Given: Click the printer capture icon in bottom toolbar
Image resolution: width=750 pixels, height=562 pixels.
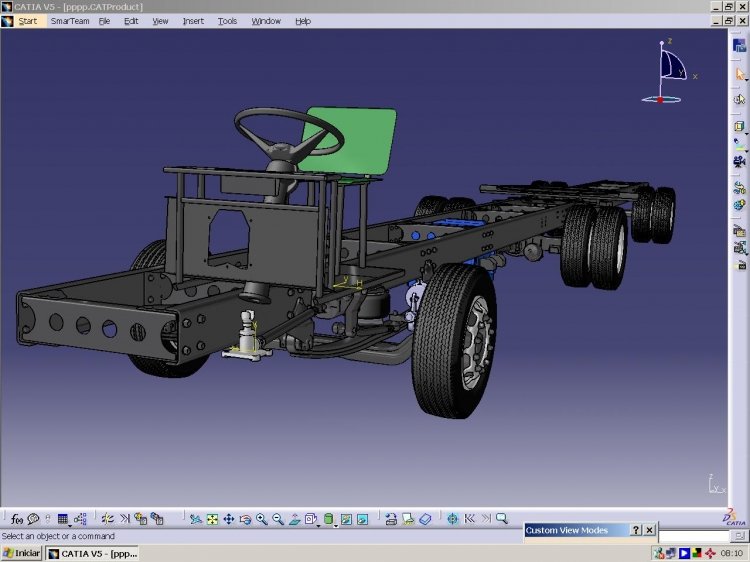Looking at the screenshot, I should [391, 519].
